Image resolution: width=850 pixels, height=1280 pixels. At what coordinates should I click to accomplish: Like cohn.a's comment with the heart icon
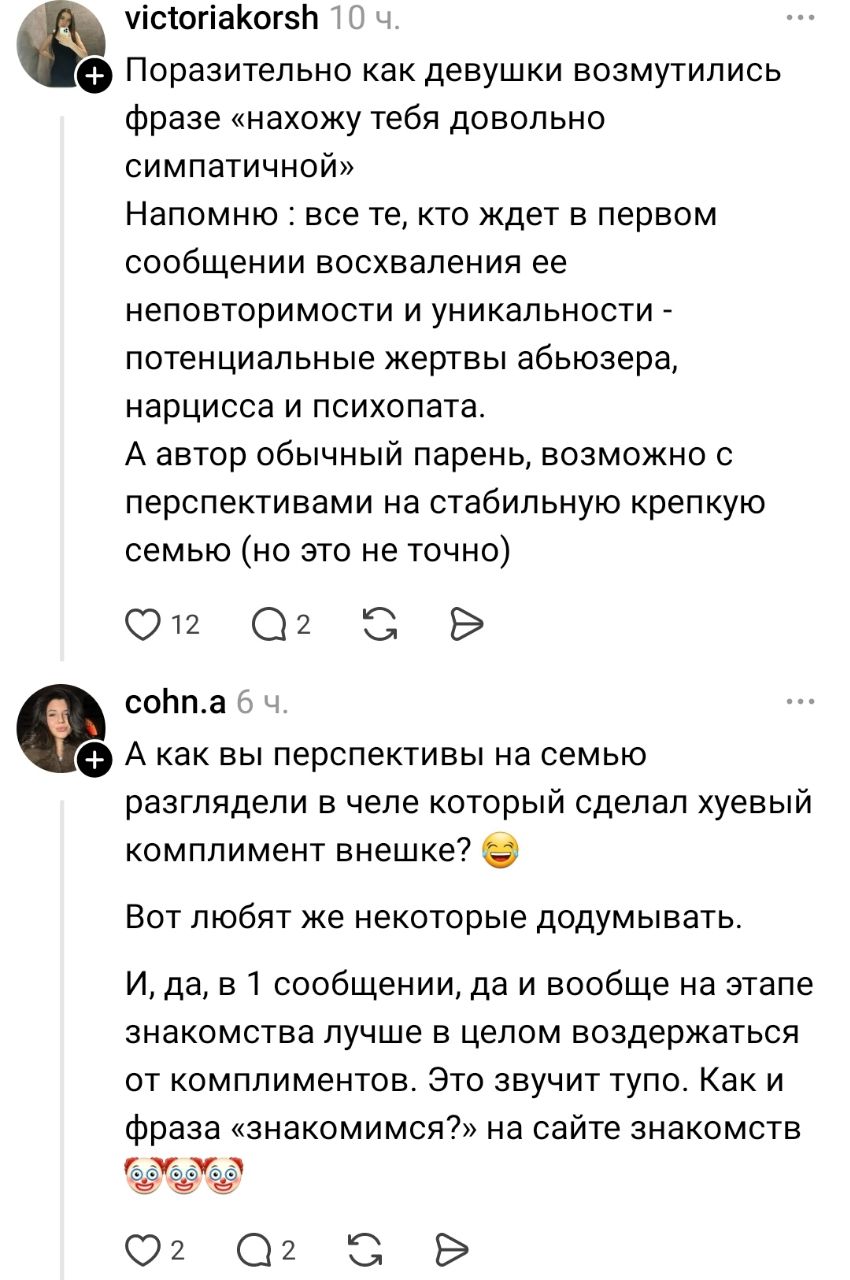coord(142,1249)
